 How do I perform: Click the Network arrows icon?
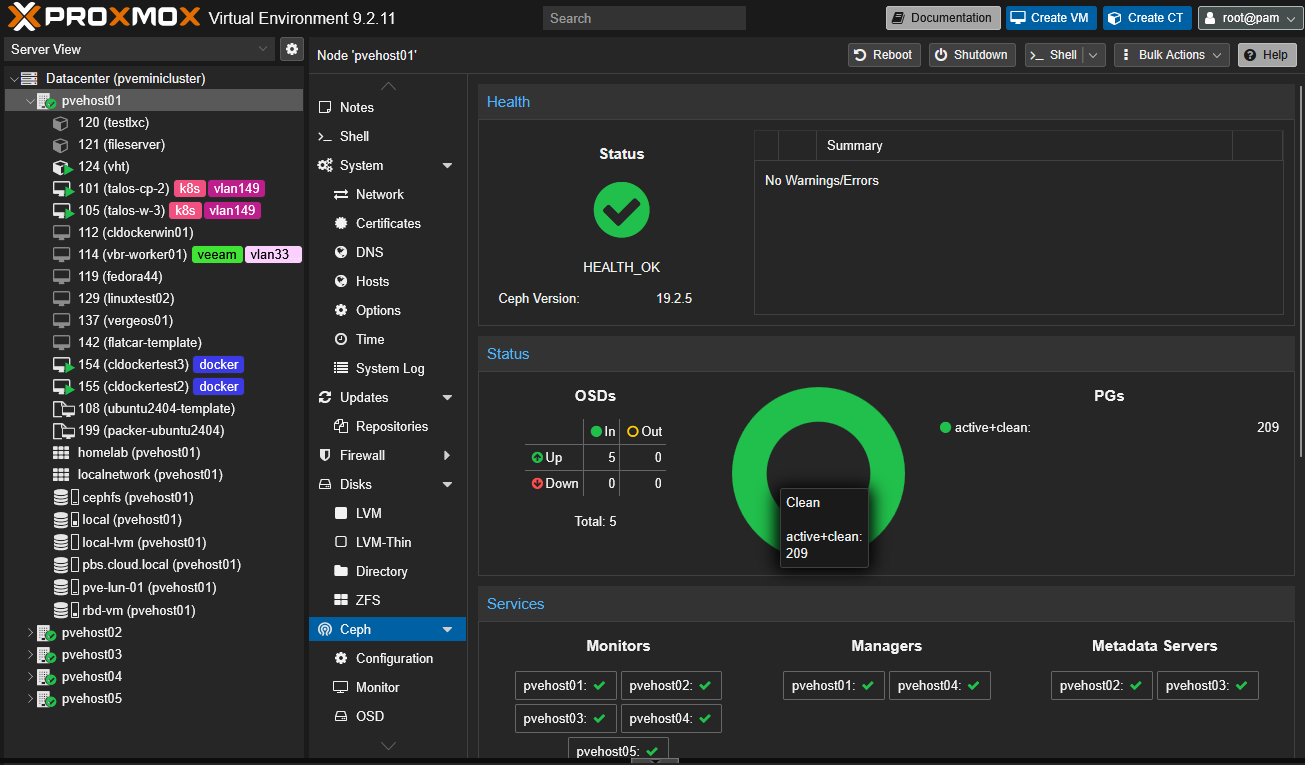[341, 194]
